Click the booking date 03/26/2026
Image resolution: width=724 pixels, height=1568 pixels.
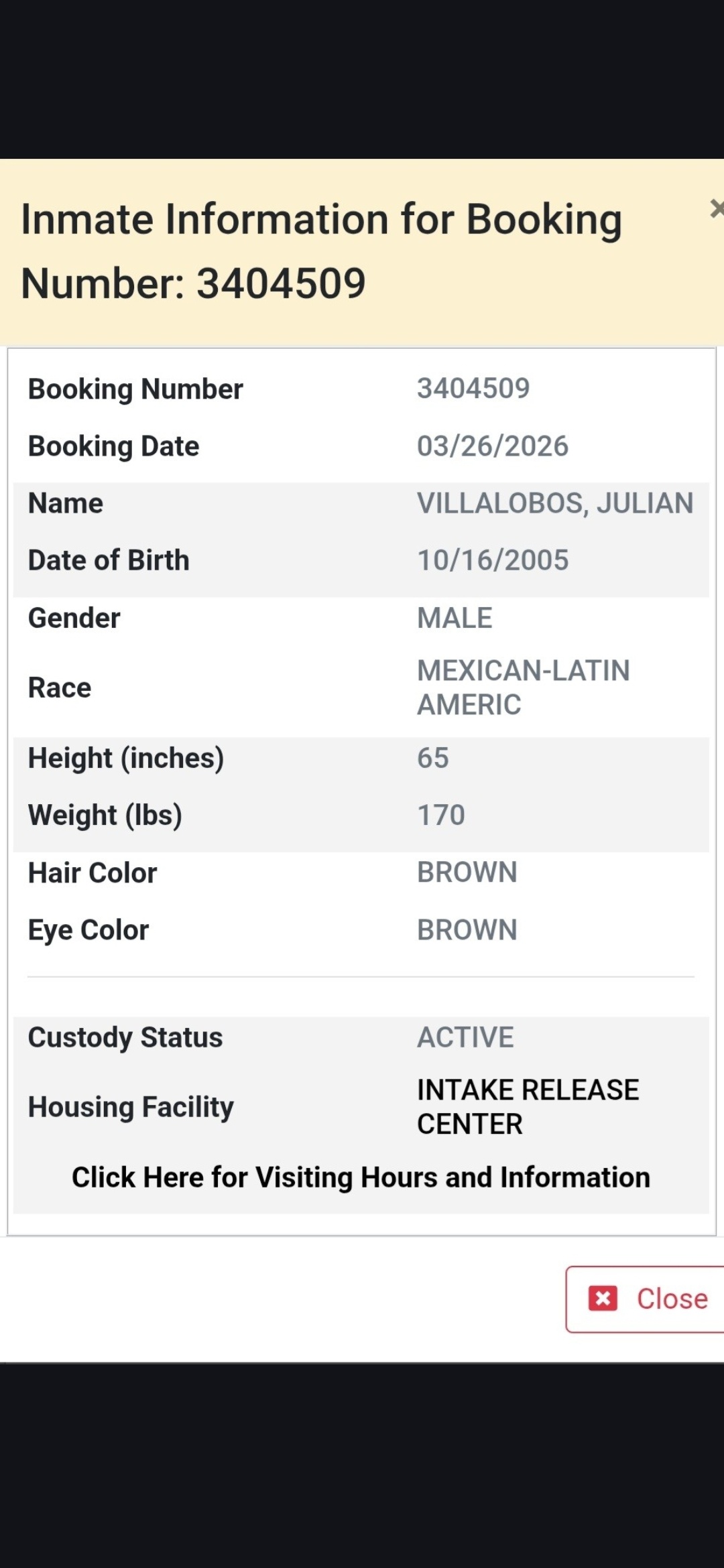(x=492, y=446)
